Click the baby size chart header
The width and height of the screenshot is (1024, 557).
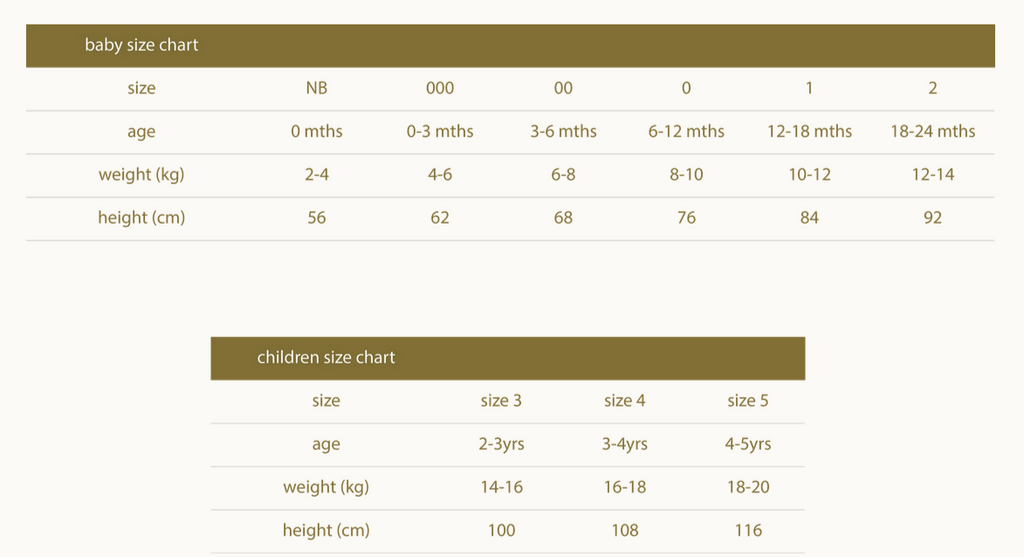point(510,46)
